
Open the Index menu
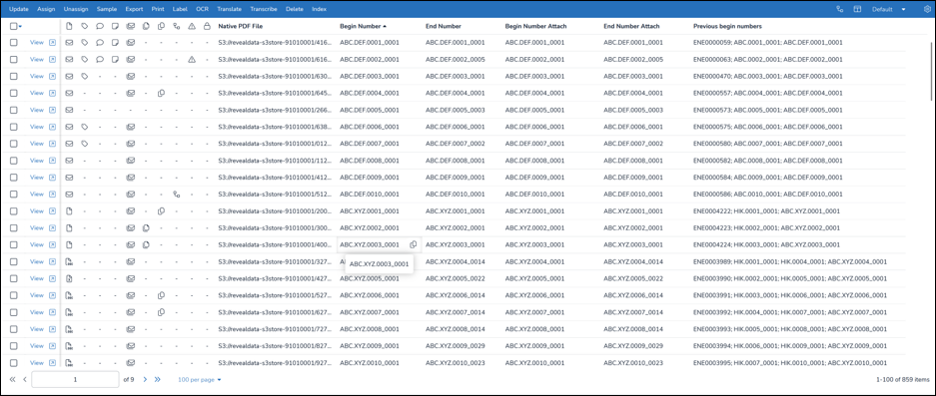tap(319, 10)
